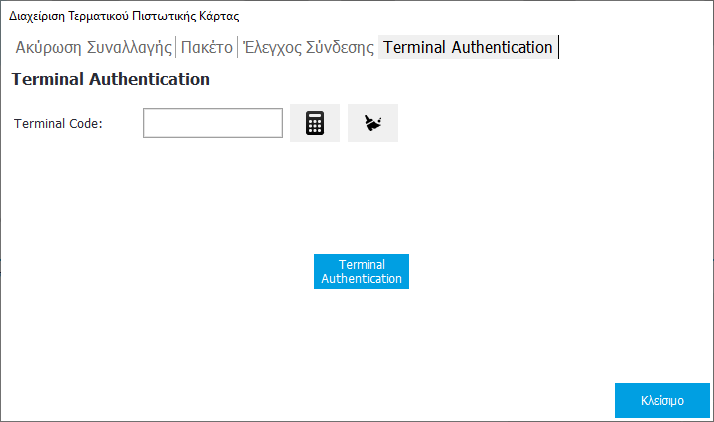
Task: Click the broom icon to clear input
Action: pos(373,123)
